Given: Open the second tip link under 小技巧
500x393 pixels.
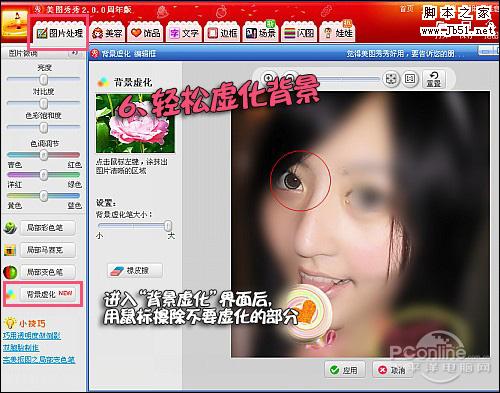Looking at the screenshot, I should [21, 348].
